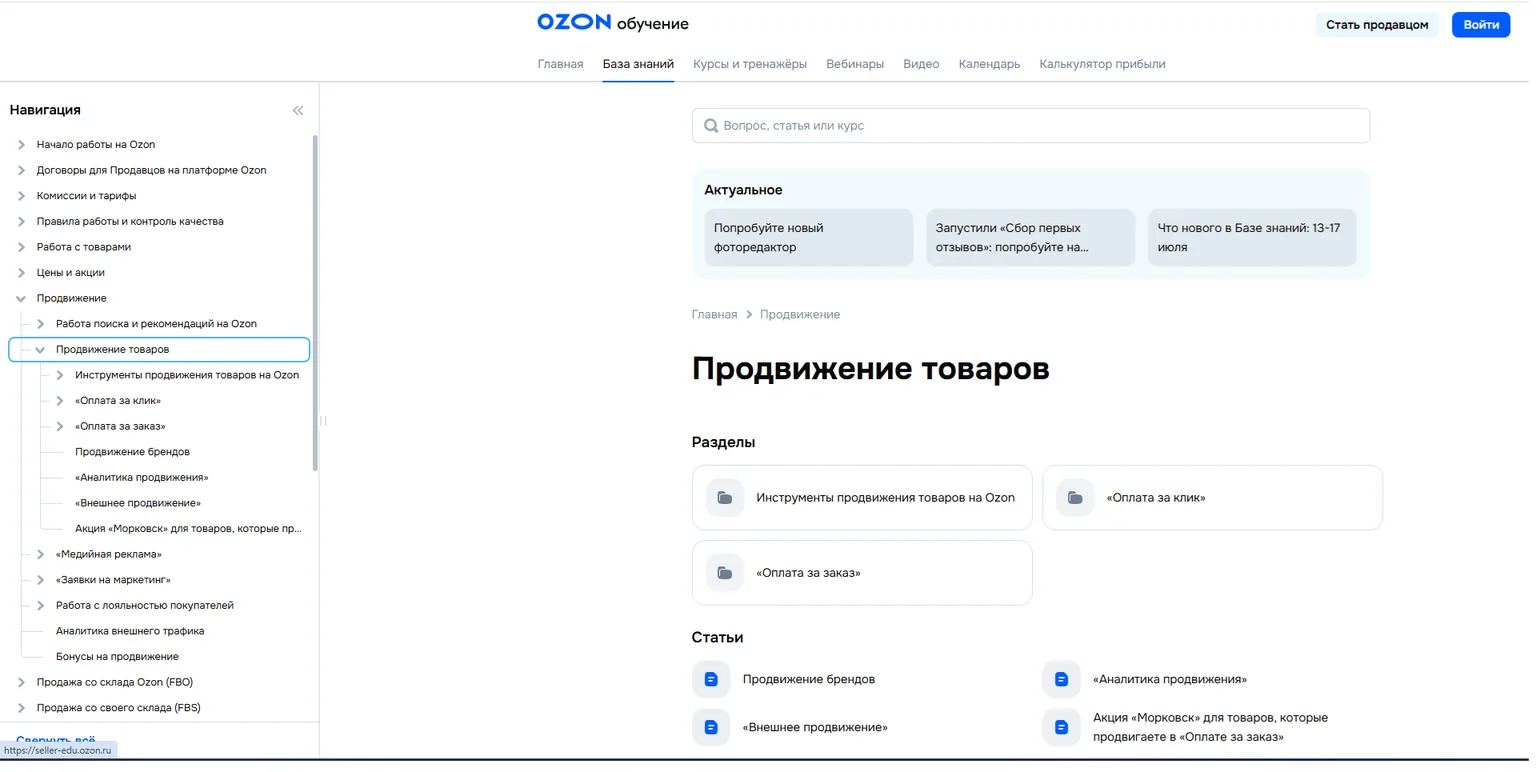The height and width of the screenshot is (772, 1536).
Task: Click the search field Вопрос, статья или курс
Action: pyautogui.click(x=1031, y=126)
